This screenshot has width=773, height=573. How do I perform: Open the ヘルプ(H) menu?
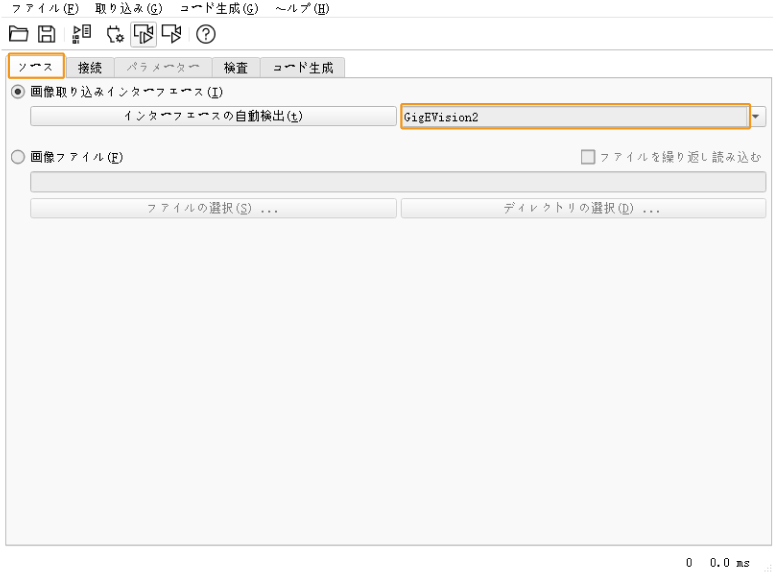click(x=302, y=8)
